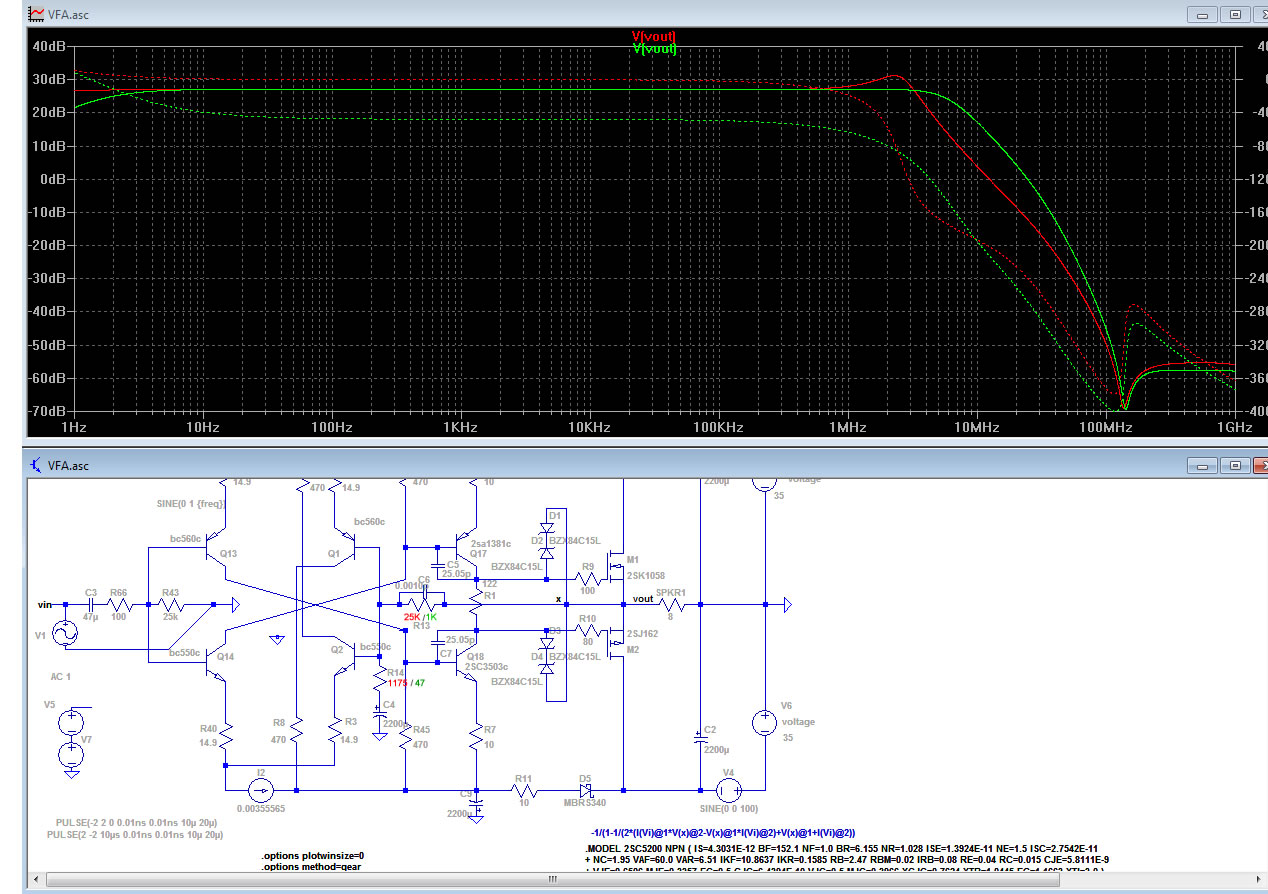Click the schematic window's title bar icon
The height and width of the screenshot is (894, 1268).
pos(36,465)
